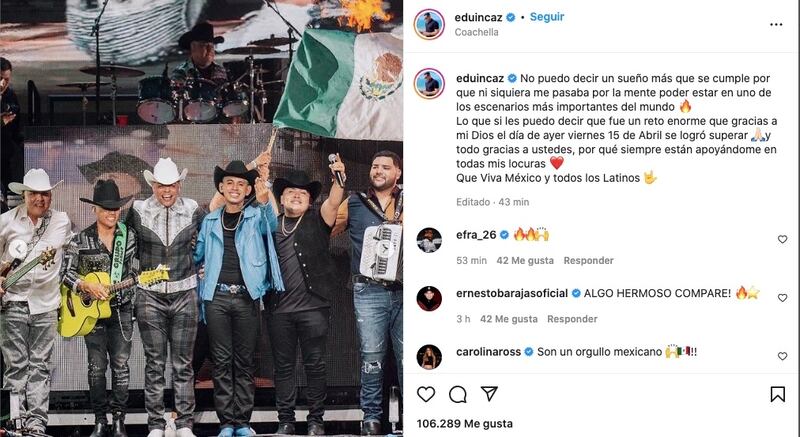The height and width of the screenshot is (437, 800).
Task: Like carolinaross's comment heart
Action: tap(782, 356)
